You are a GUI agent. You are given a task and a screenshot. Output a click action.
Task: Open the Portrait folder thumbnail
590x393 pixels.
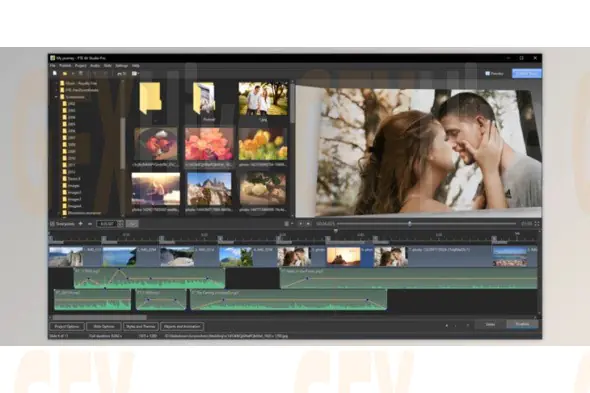(205, 99)
